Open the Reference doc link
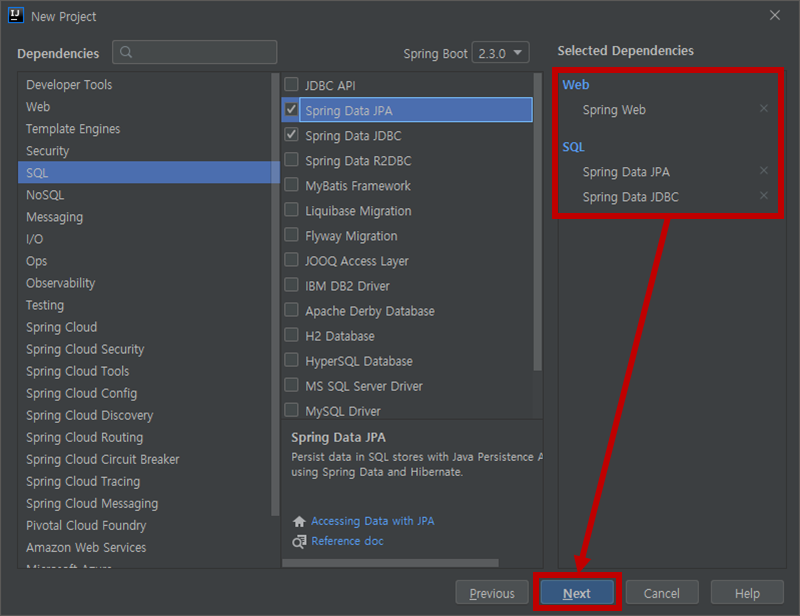 [x=347, y=541]
